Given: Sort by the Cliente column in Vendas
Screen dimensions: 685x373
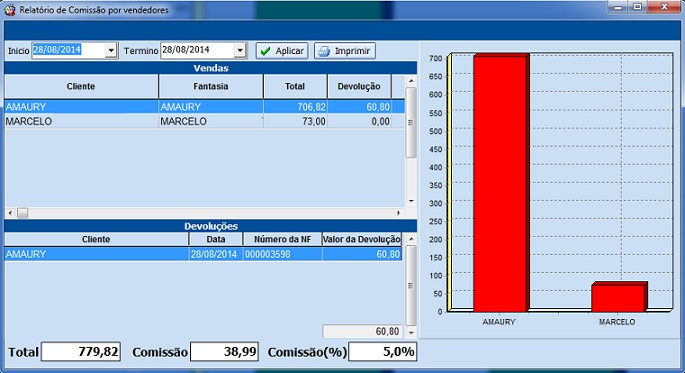Looking at the screenshot, I should tap(81, 86).
